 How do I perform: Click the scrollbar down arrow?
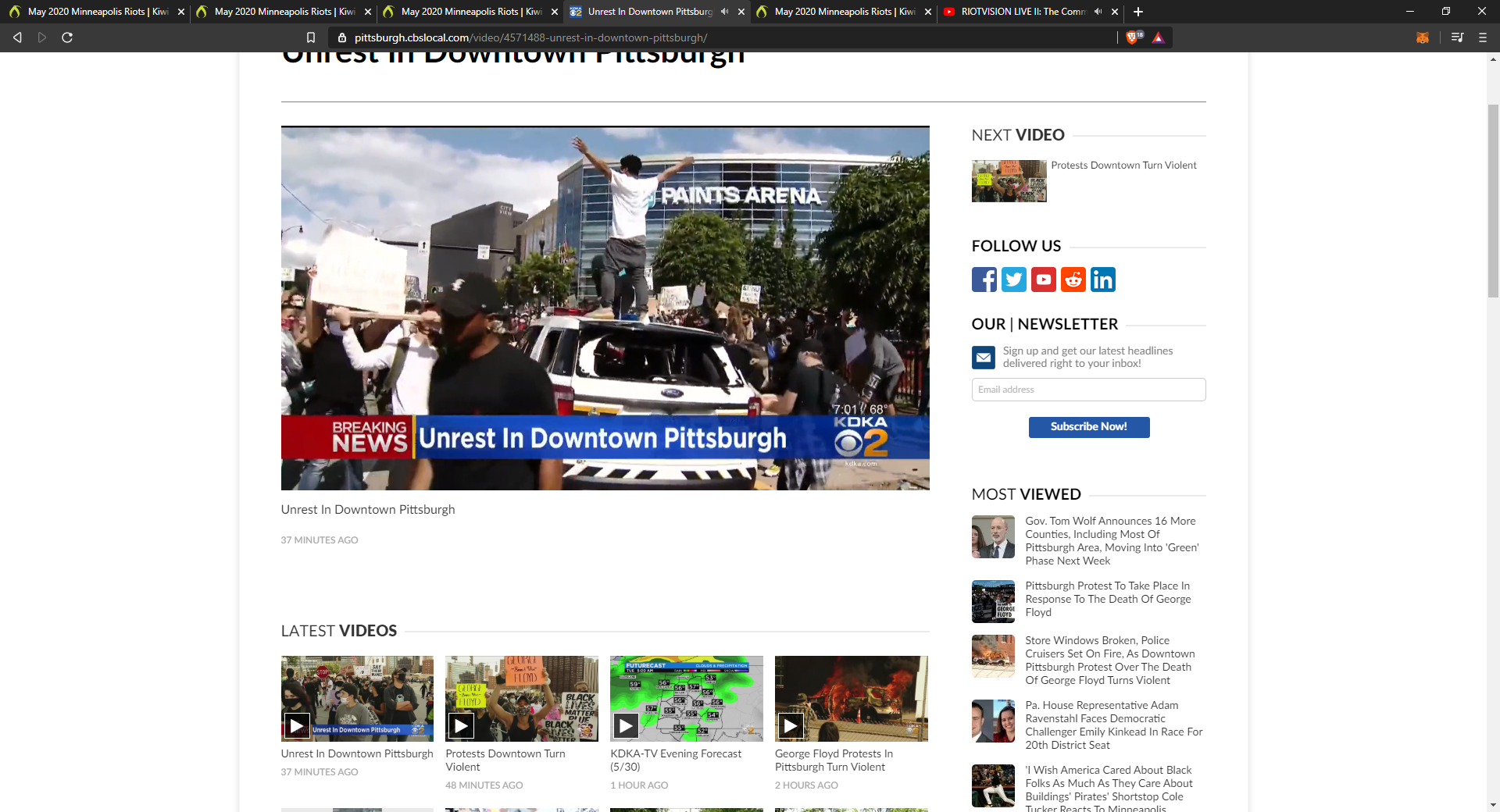[1493, 804]
